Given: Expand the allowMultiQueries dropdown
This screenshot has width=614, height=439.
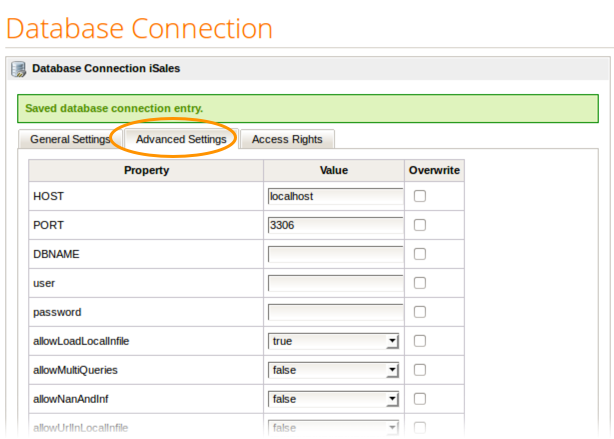Looking at the screenshot, I should tap(334, 370).
